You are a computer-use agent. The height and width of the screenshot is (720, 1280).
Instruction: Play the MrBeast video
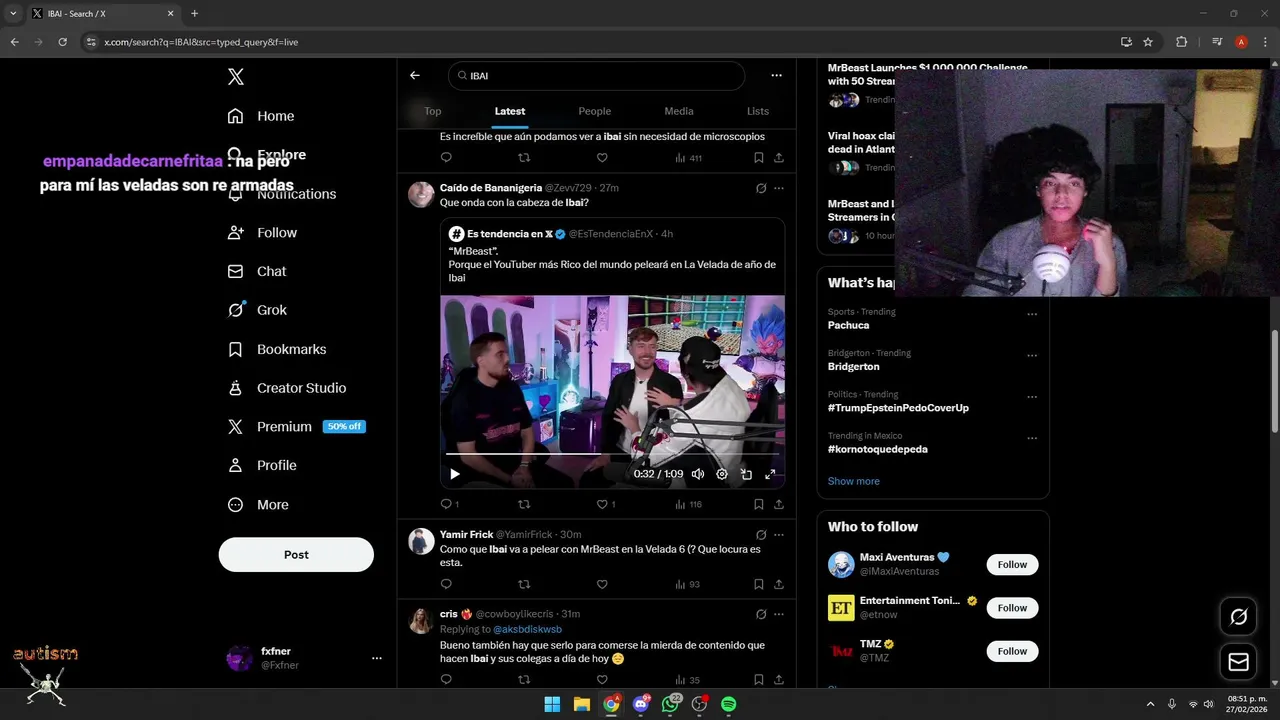tap(454, 474)
